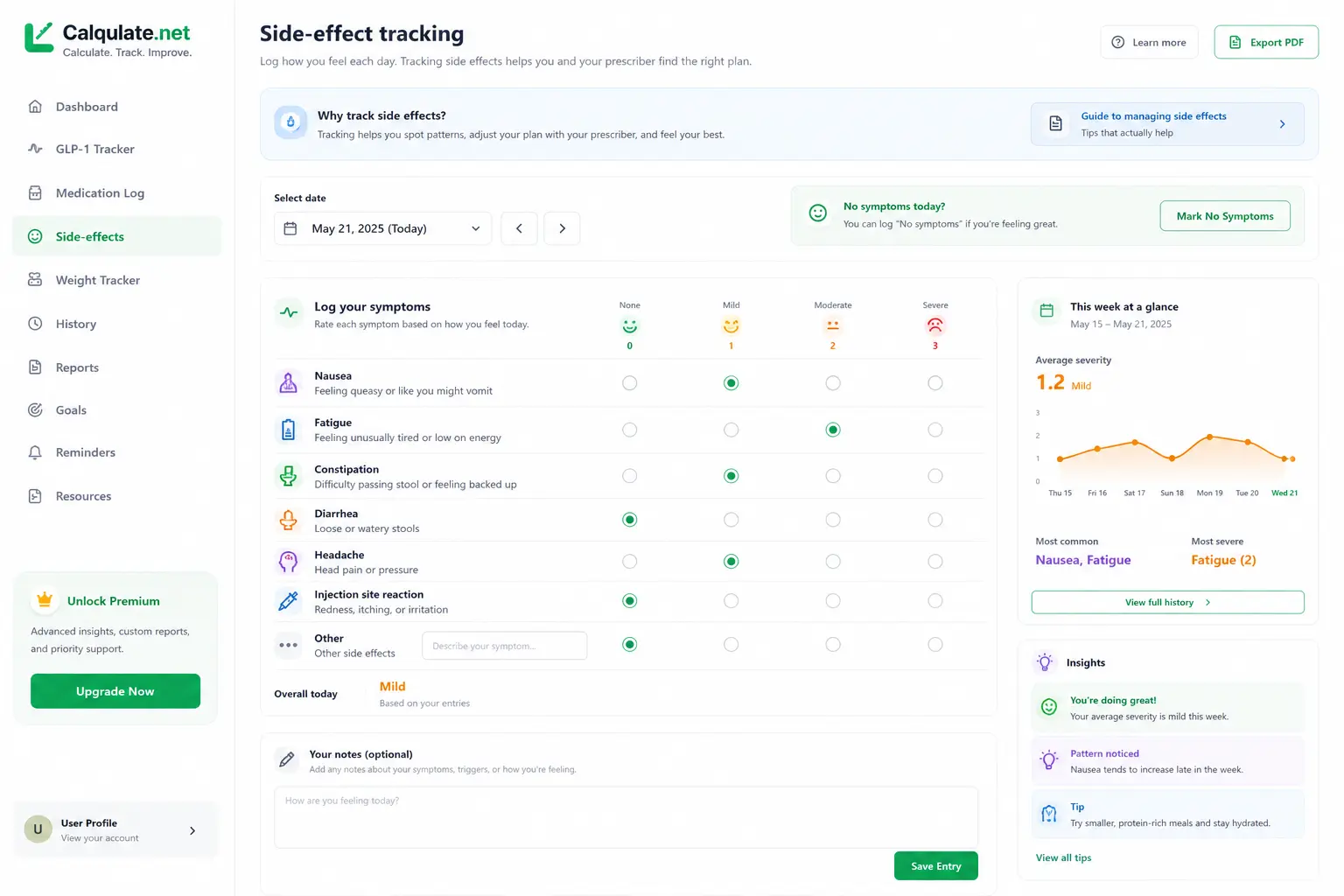1344x896 pixels.
Task: Click the Resources icon in sidebar
Action: 35,496
